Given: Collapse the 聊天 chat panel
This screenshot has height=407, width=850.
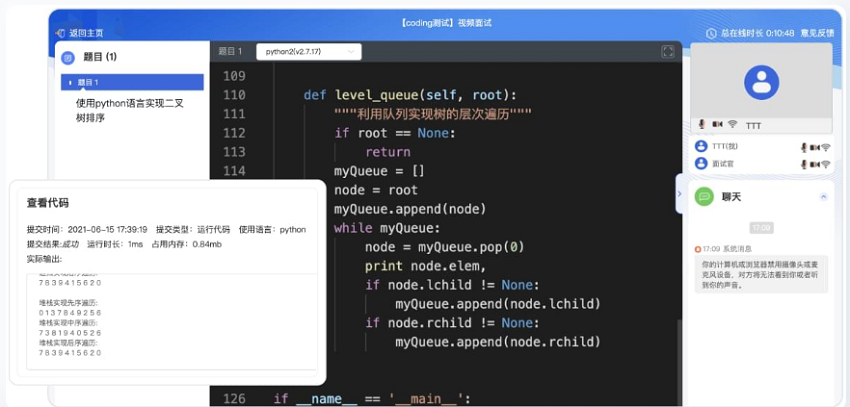Looking at the screenshot, I should pyautogui.click(x=824, y=196).
